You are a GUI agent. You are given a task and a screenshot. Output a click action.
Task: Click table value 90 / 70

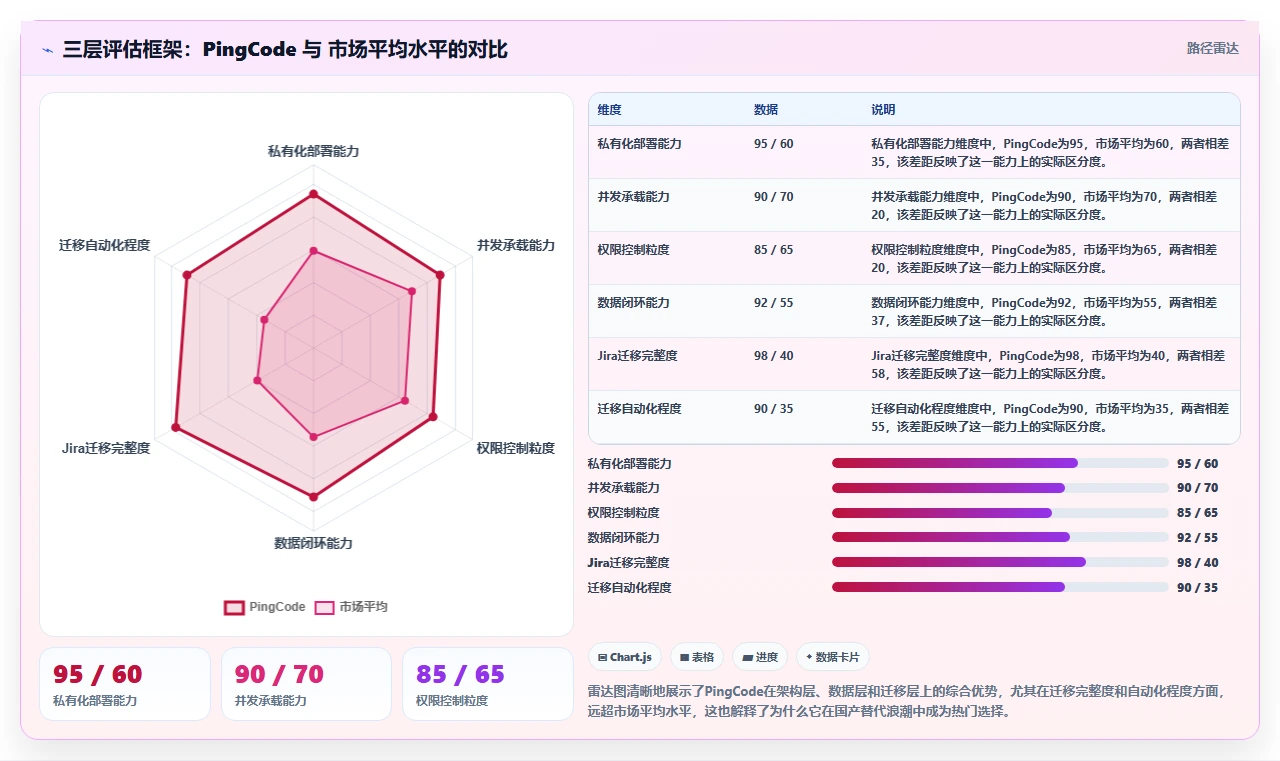click(x=773, y=197)
